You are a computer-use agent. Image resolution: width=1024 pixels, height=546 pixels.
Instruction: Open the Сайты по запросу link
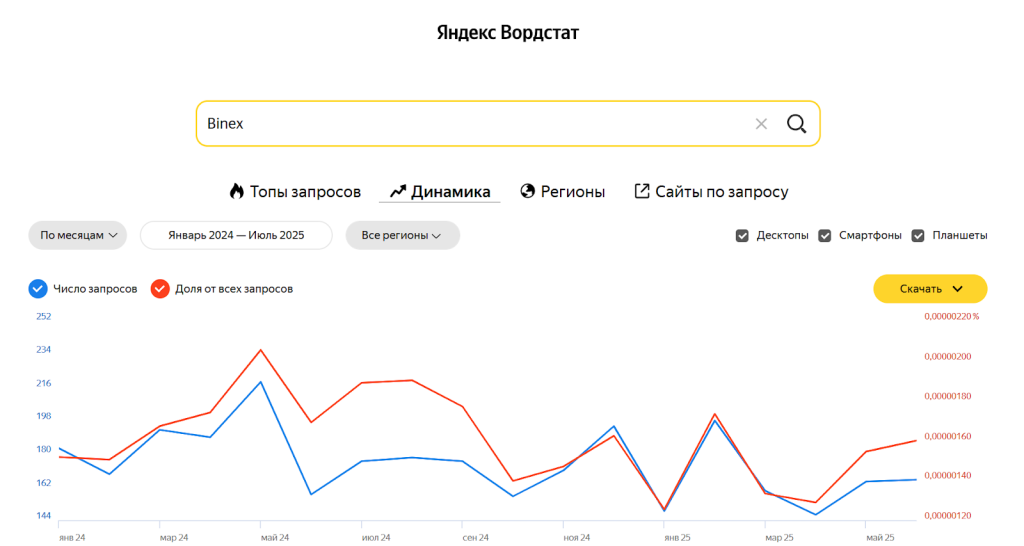click(721, 192)
